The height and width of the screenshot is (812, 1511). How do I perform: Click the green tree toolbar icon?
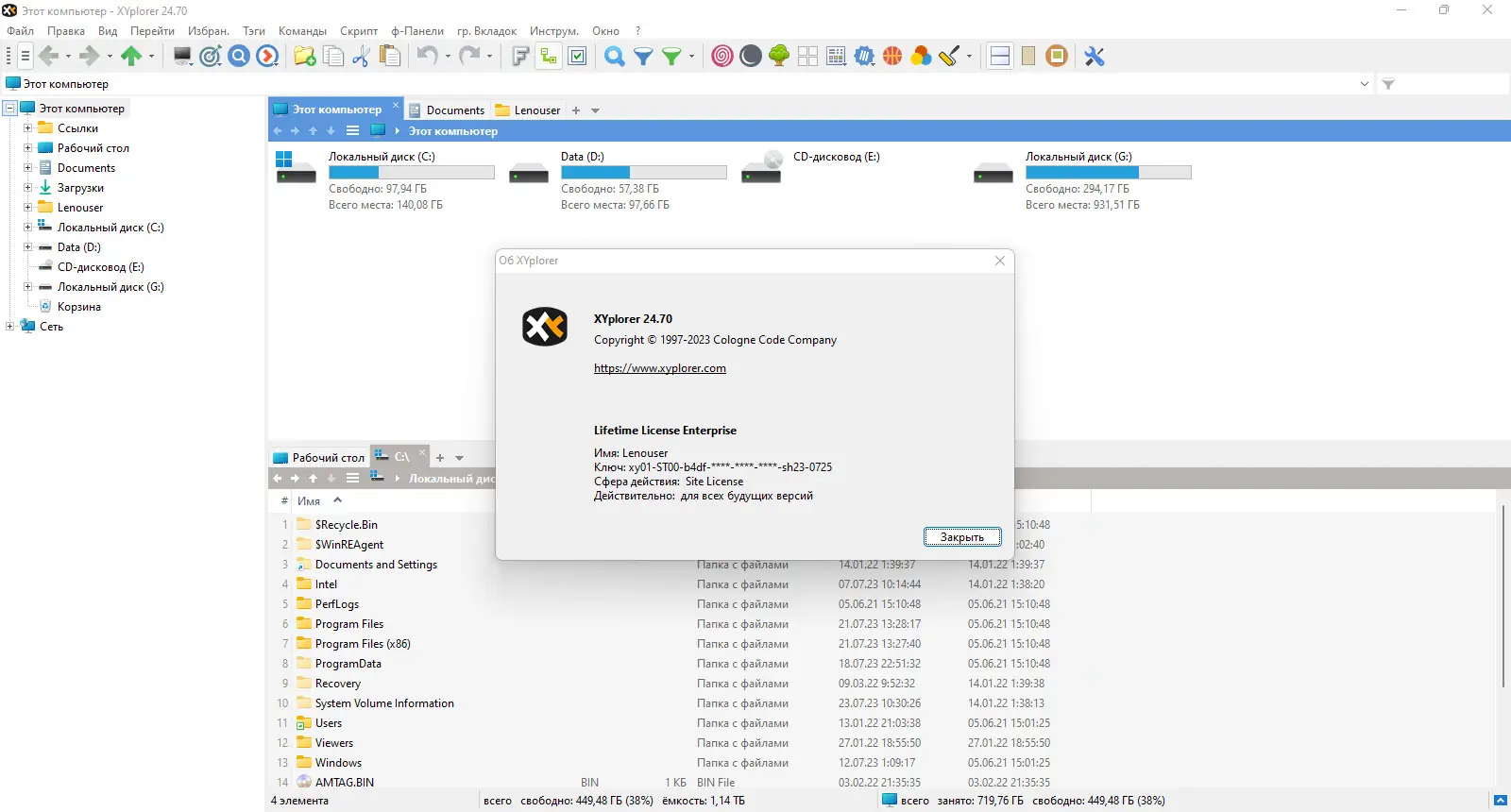[779, 57]
